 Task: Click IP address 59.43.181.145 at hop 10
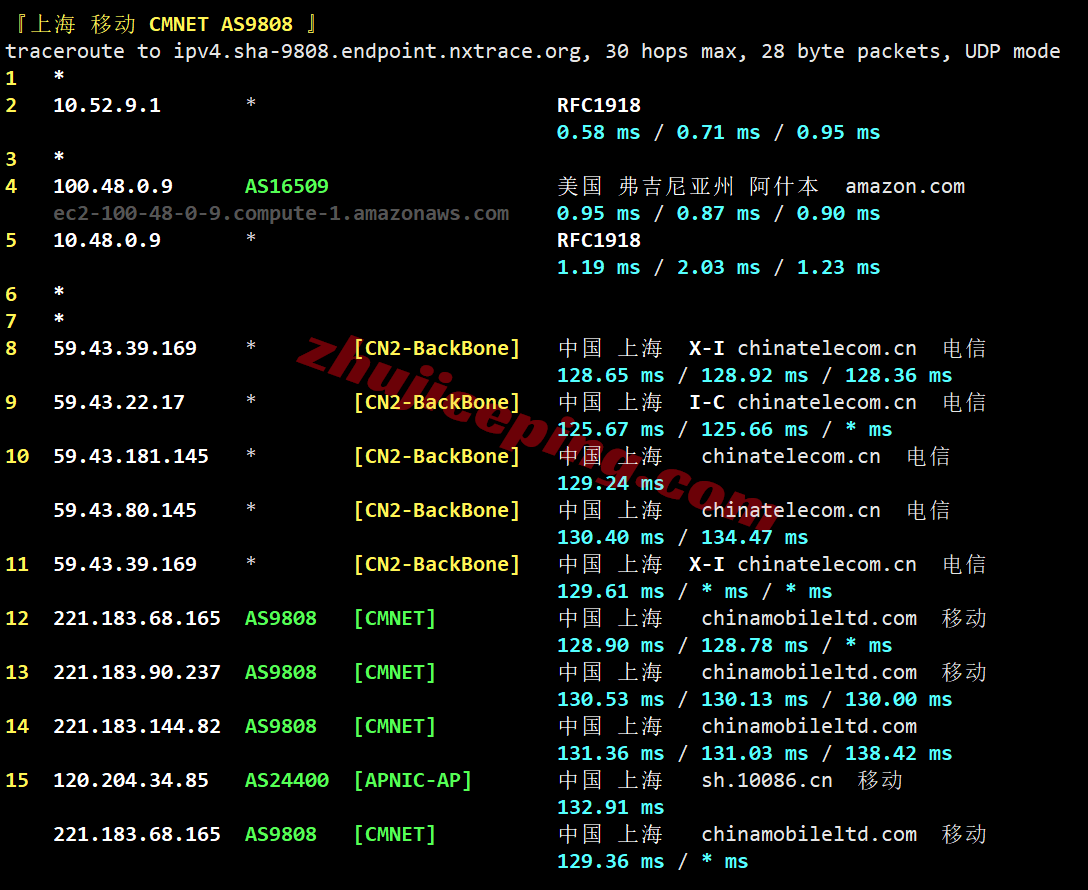(x=131, y=456)
